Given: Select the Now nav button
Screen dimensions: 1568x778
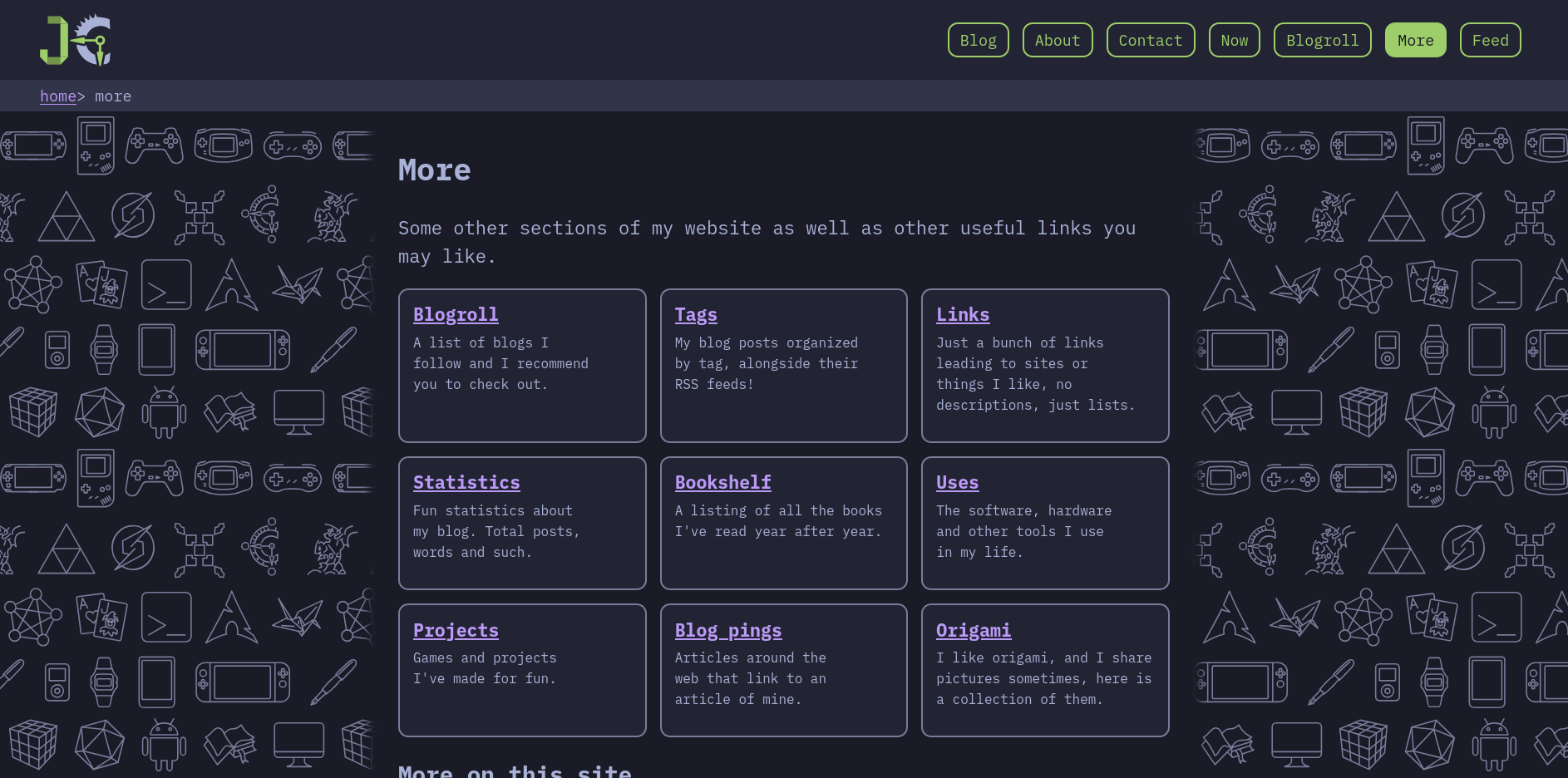Looking at the screenshot, I should [1234, 40].
